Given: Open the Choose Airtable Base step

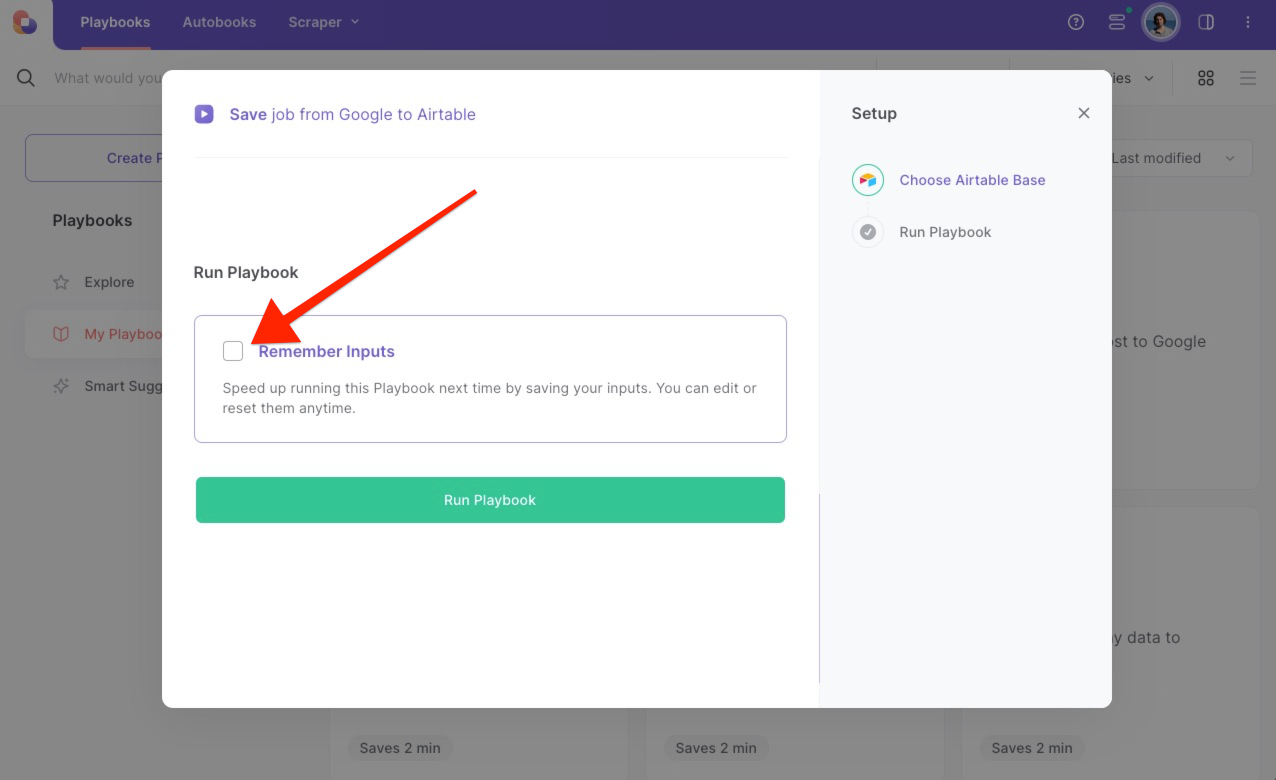Looking at the screenshot, I should [x=972, y=180].
